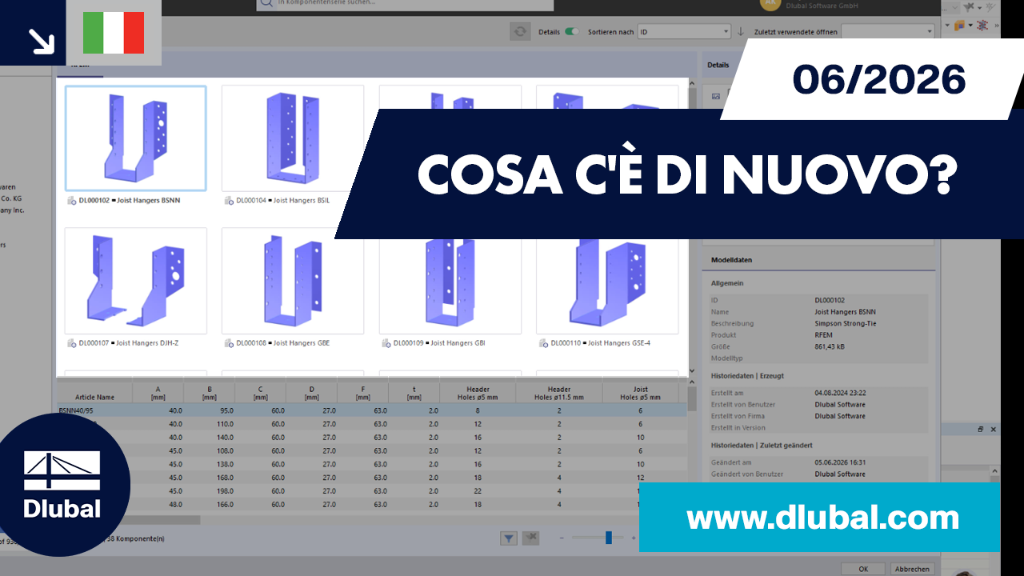Click the B [mm] column header

[x=209, y=392]
